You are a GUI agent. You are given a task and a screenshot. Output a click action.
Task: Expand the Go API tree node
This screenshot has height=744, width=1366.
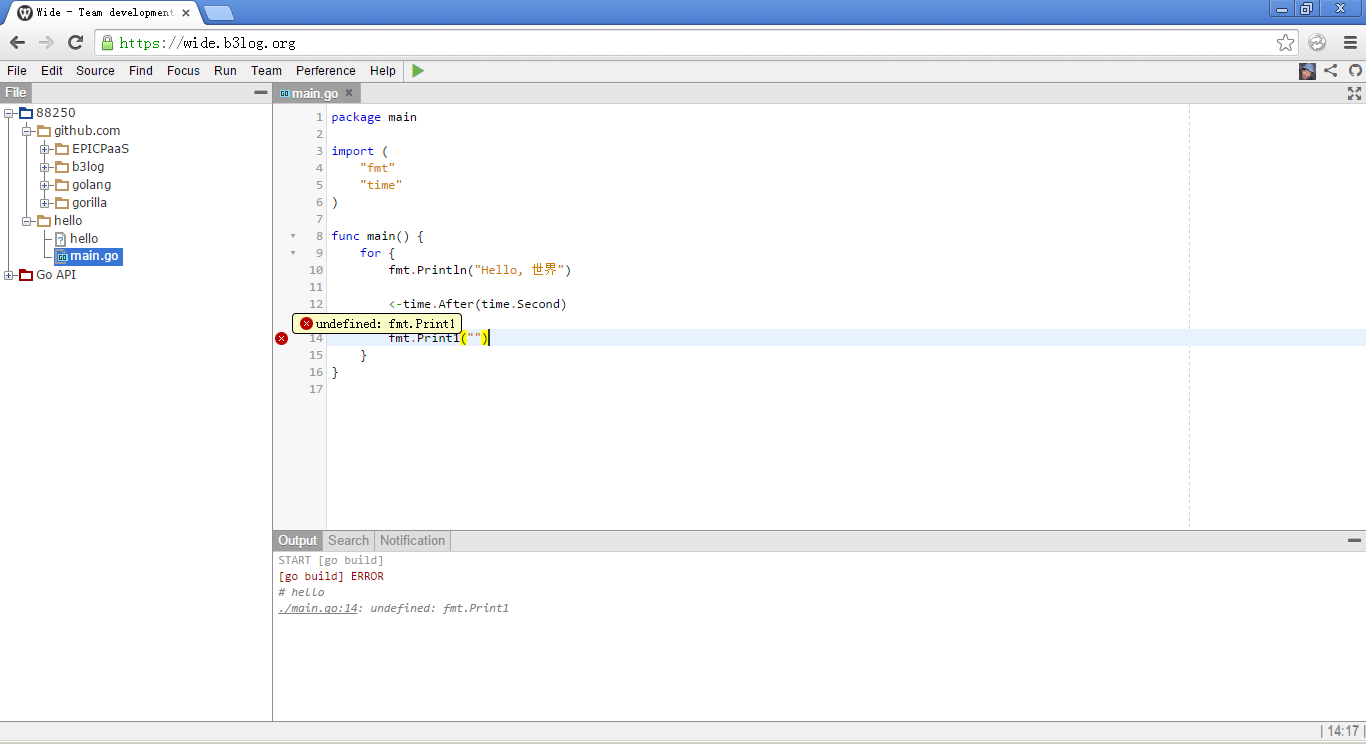9,275
